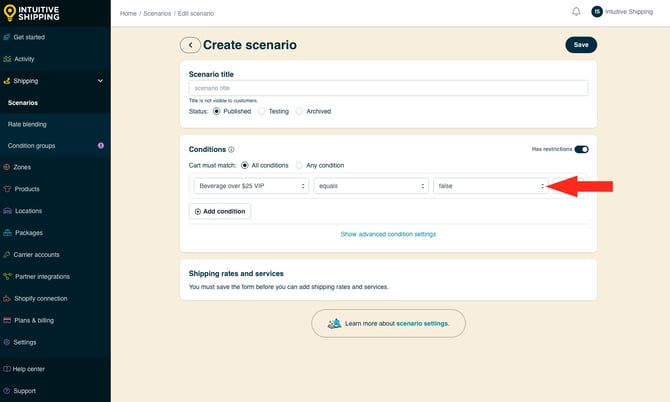Click the Activity chart icon
Viewport: 670px width, 402px height.
point(7,59)
